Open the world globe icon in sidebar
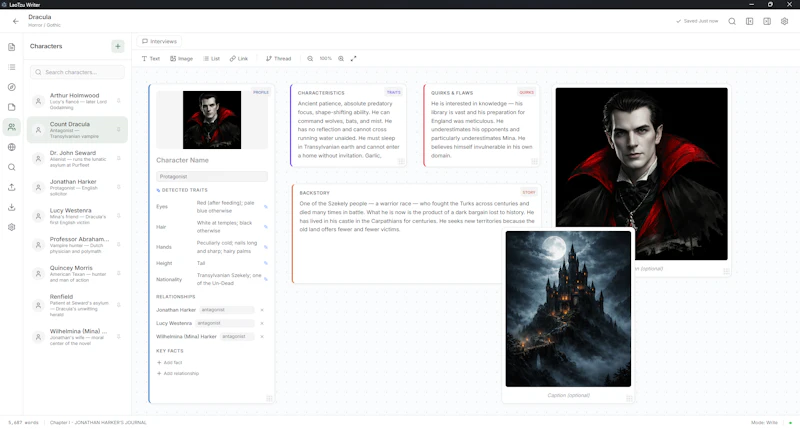Screen dimensions: 800x430 12,147
